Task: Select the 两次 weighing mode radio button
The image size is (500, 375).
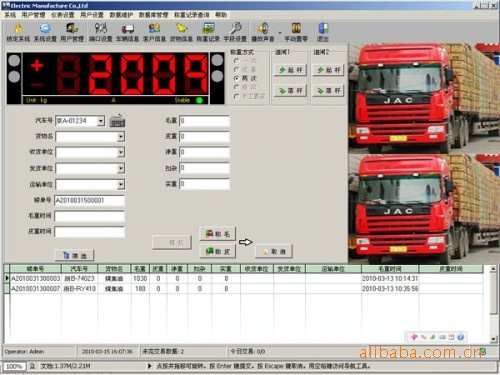Action: 236,78
